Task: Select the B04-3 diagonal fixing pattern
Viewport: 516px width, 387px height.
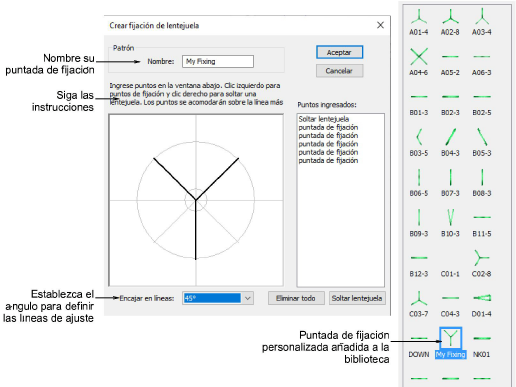Action: point(450,143)
